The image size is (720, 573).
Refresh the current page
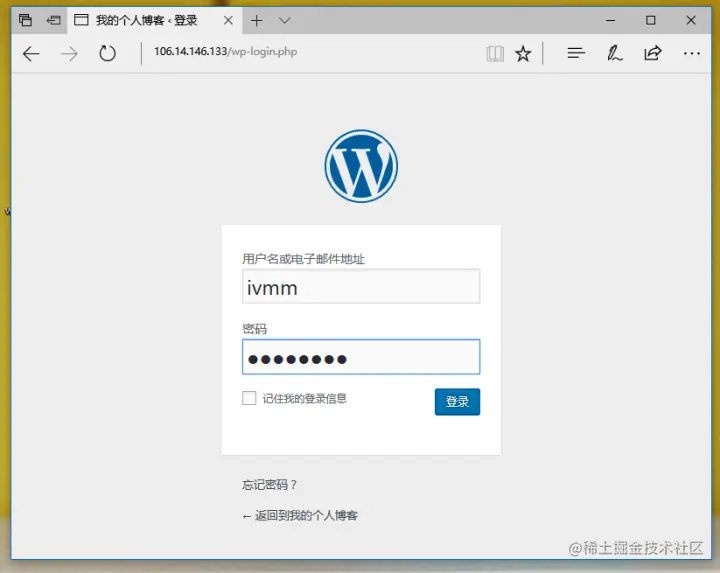(x=107, y=53)
